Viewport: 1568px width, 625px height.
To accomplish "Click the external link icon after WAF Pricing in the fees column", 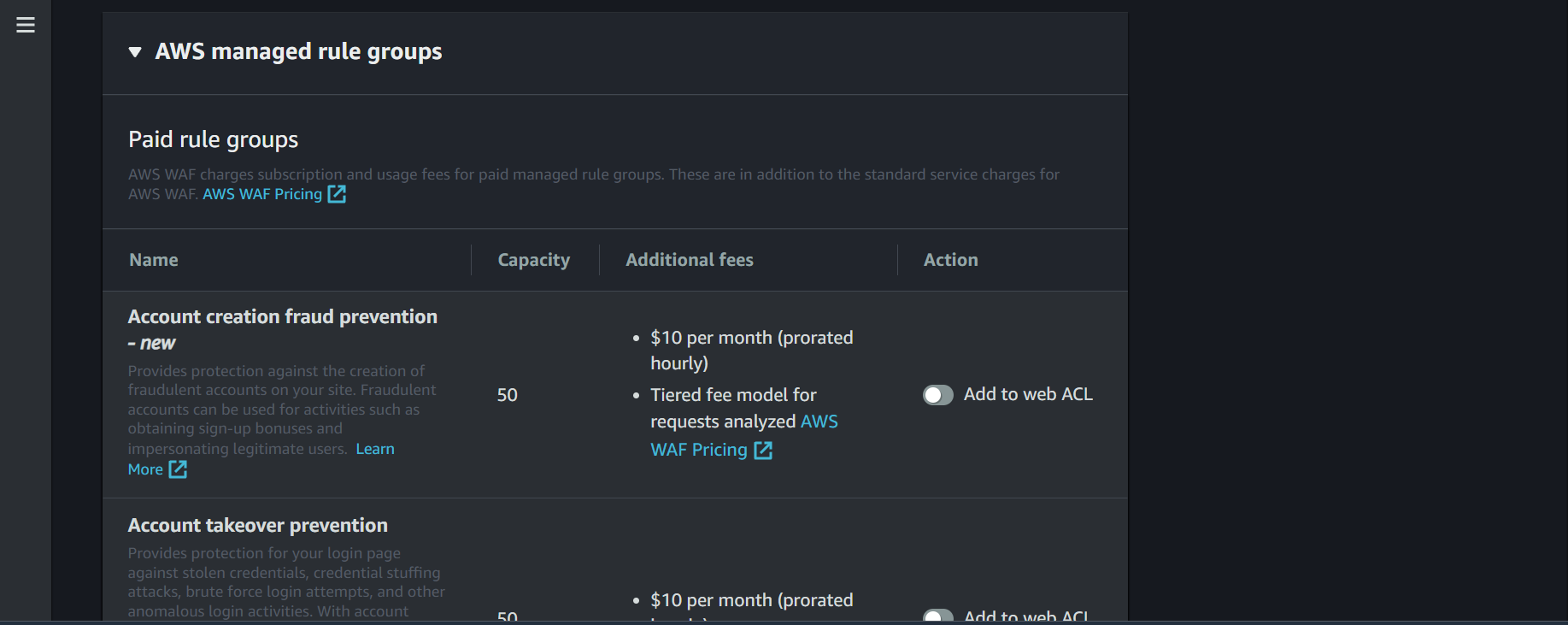I will click(763, 451).
